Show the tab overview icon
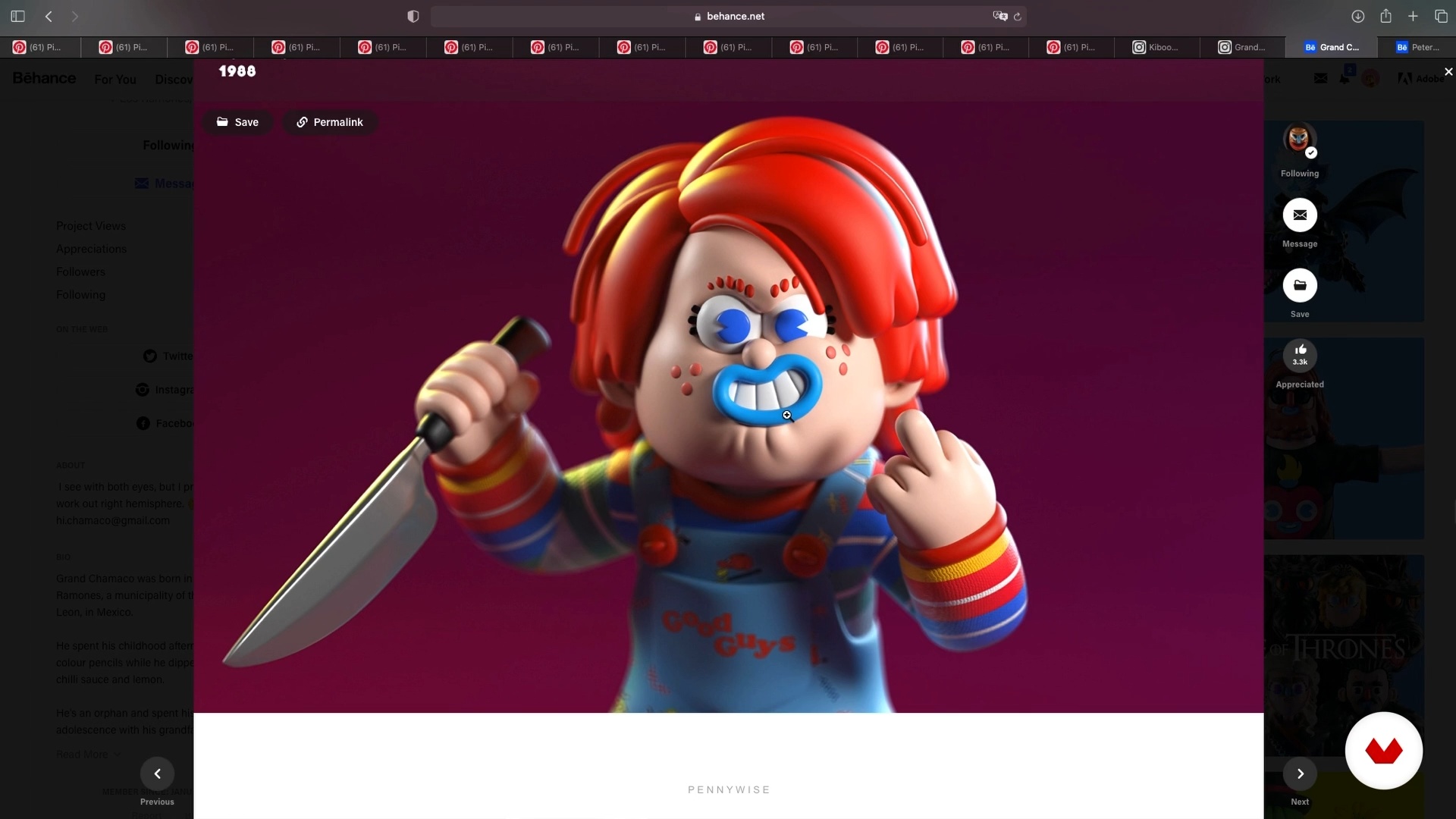Screen dimensions: 1456x819 pos(1441,16)
